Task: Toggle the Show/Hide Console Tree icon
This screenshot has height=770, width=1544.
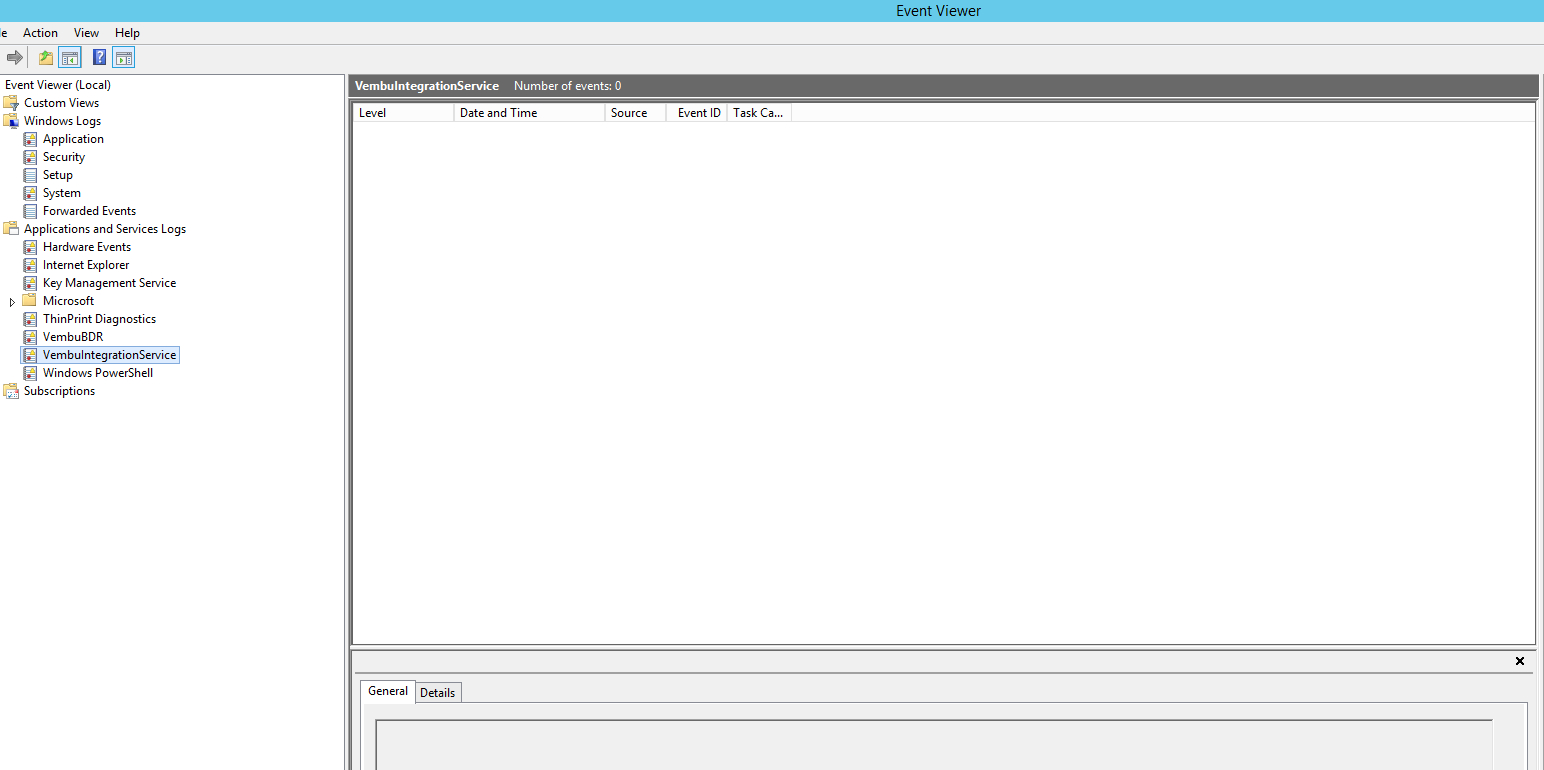Action: (x=70, y=58)
